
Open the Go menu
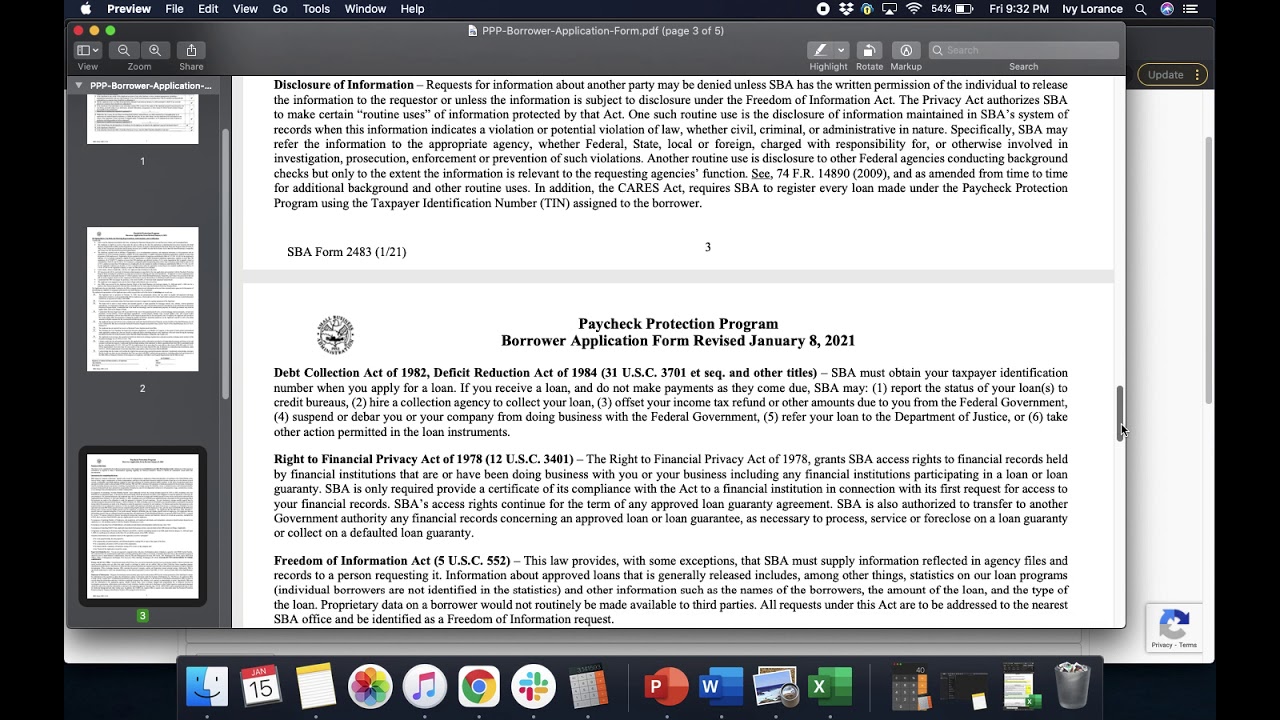[280, 9]
